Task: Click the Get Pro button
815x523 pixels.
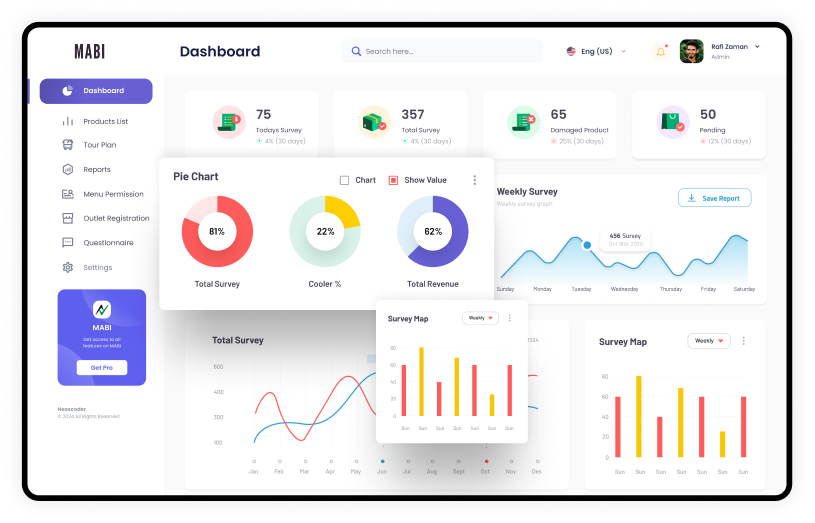Action: (102, 368)
